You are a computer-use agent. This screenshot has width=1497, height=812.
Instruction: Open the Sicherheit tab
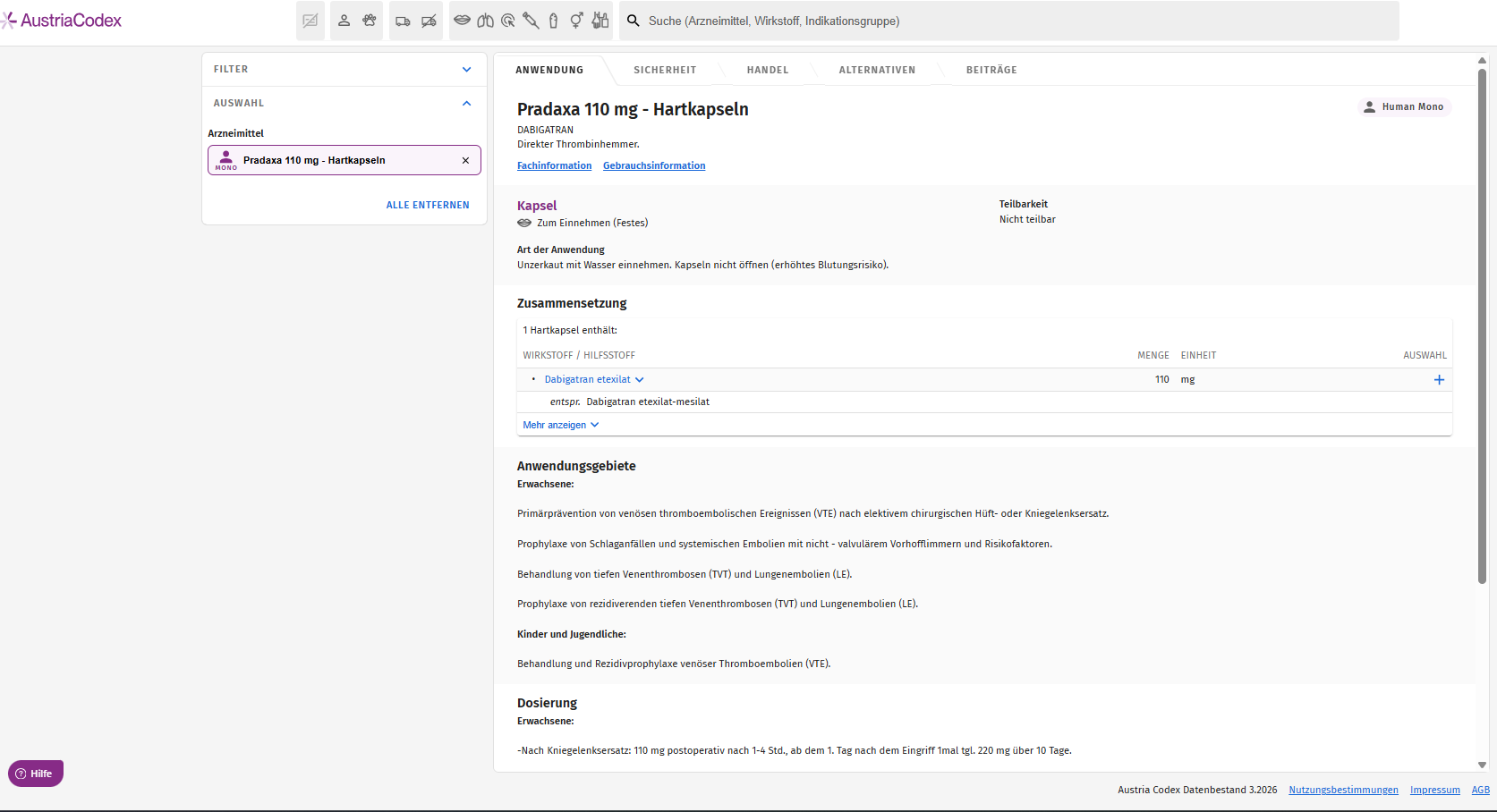pyautogui.click(x=665, y=70)
